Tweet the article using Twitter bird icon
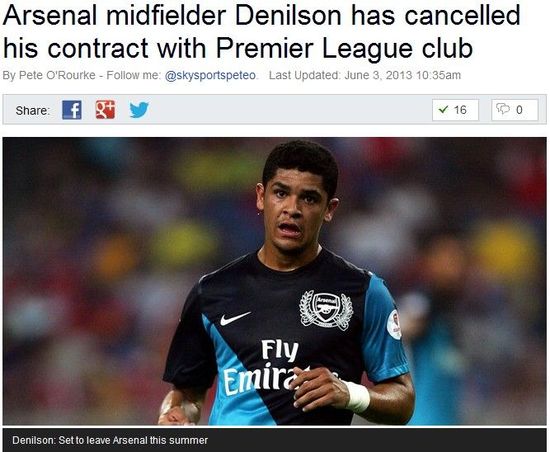 click(139, 110)
